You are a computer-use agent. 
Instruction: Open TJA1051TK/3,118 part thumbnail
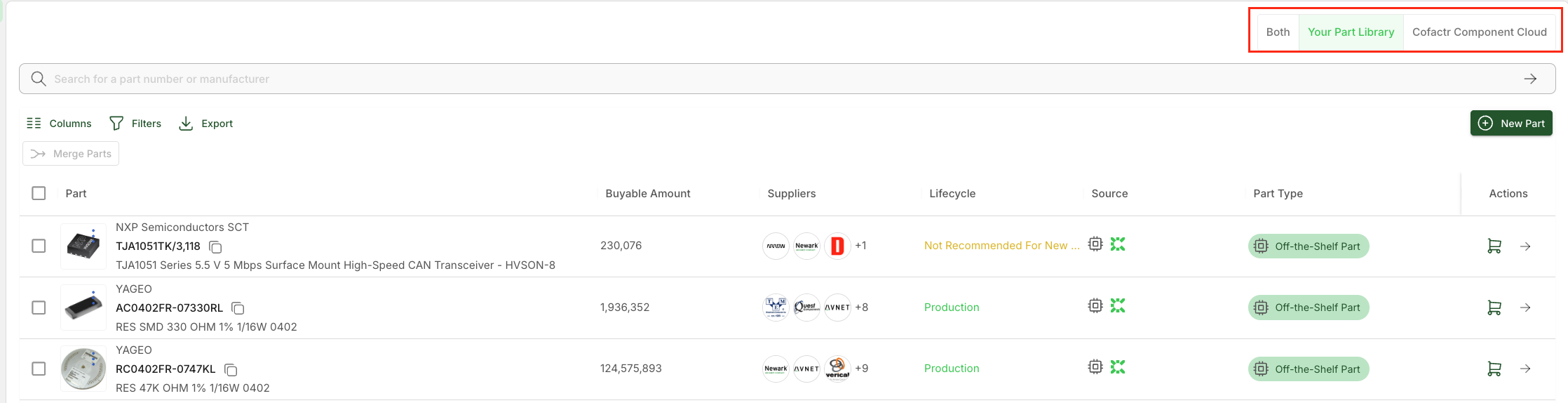coord(83,246)
